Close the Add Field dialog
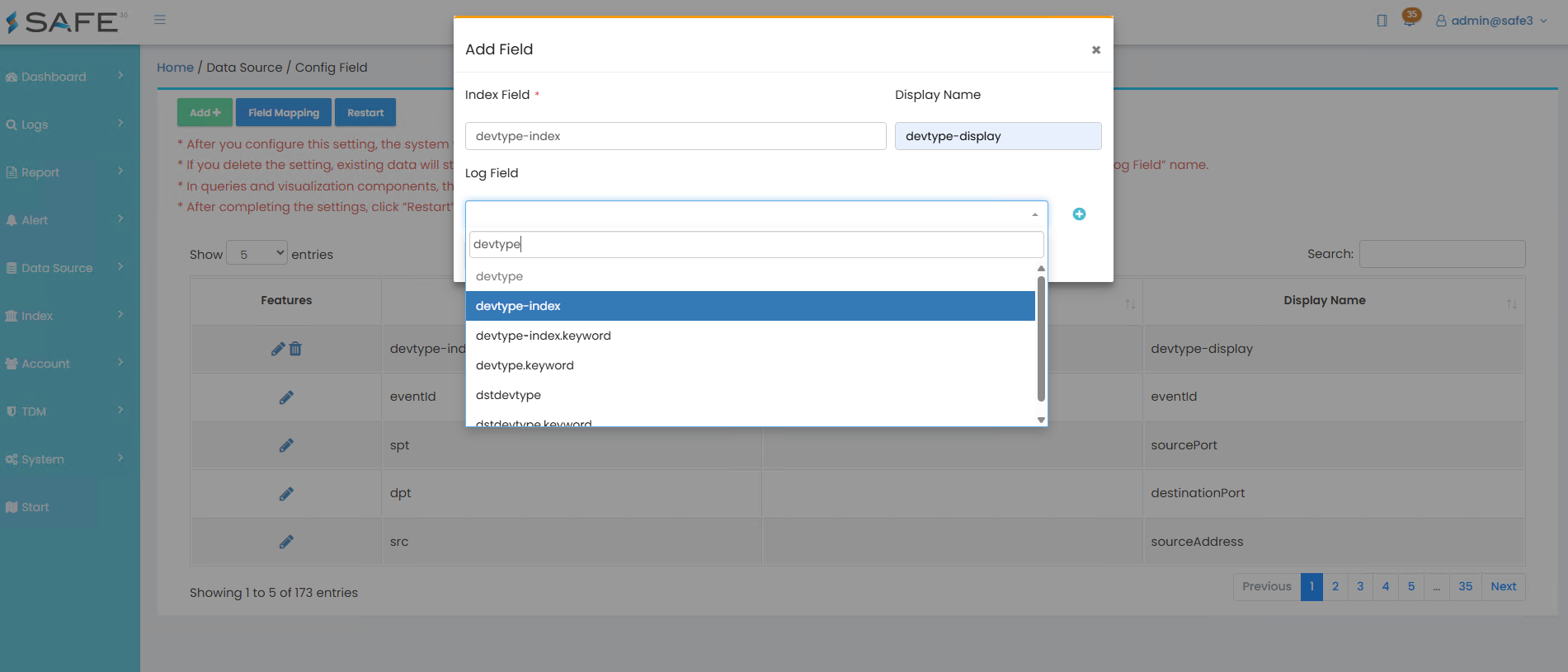This screenshot has width=1568, height=672. pos(1096,50)
